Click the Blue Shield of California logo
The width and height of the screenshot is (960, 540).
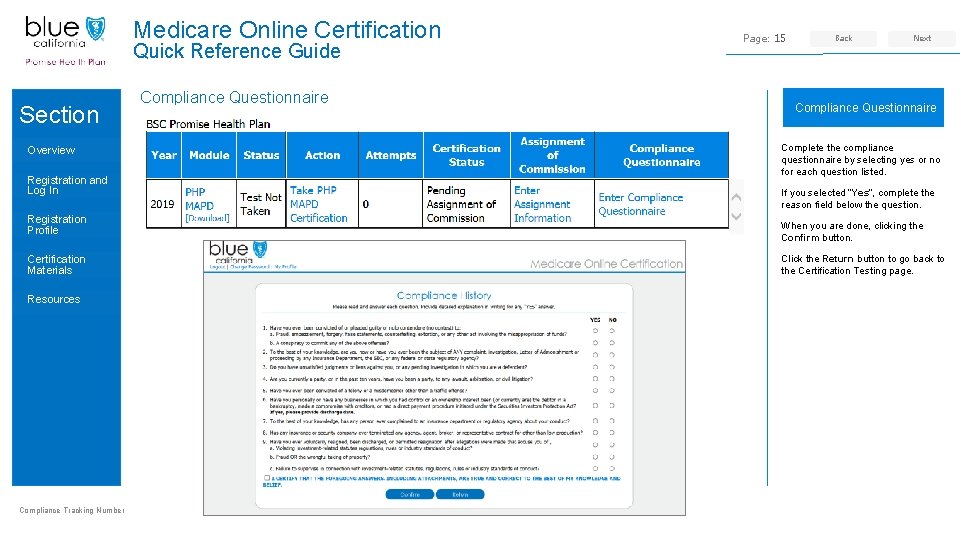point(66,41)
